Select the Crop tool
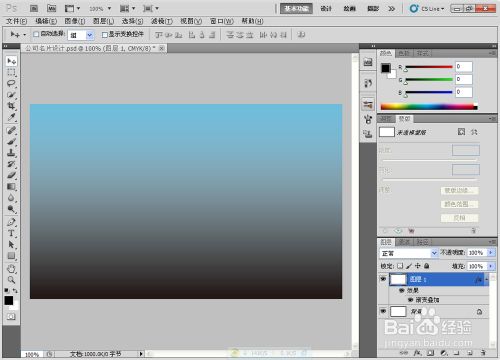 click(x=11, y=106)
